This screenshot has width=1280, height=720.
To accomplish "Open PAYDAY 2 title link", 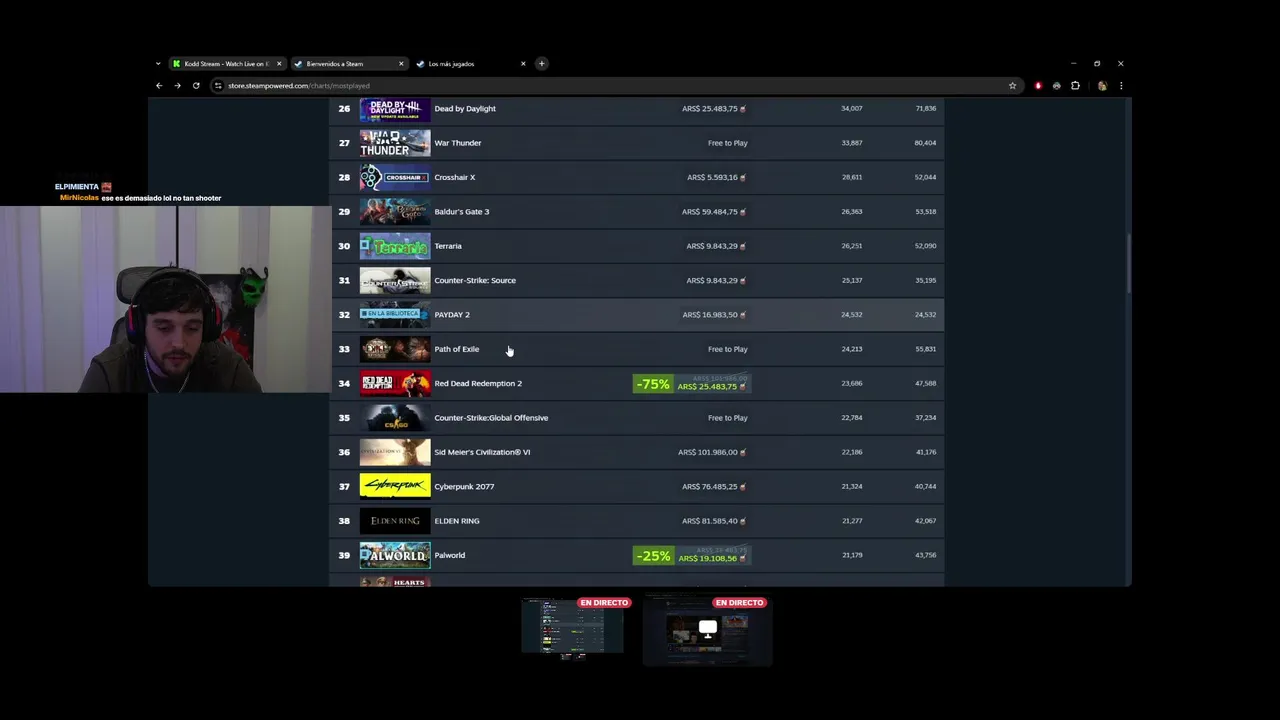I will [x=452, y=315].
